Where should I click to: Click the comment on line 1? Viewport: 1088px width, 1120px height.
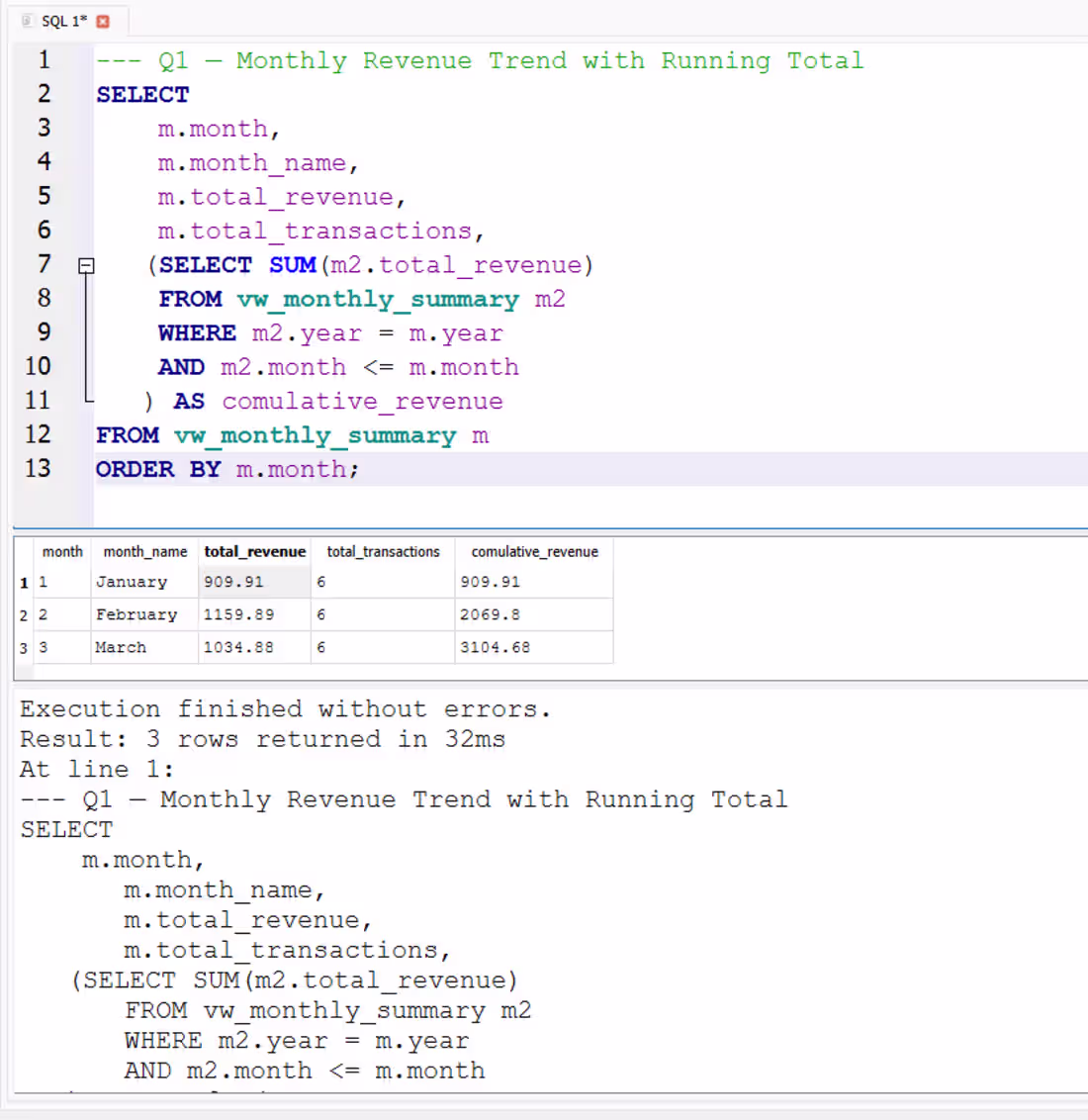(x=480, y=60)
